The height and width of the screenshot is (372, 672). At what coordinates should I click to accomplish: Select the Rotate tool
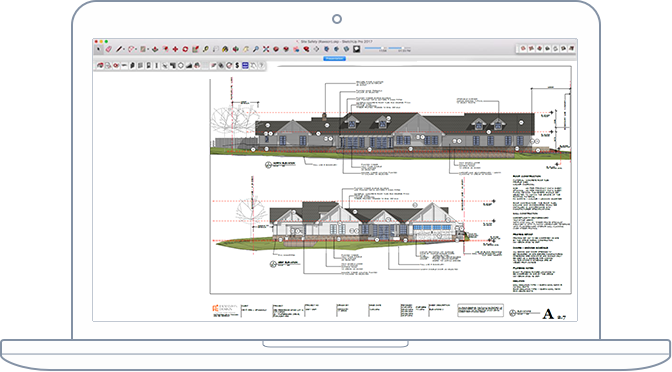pos(185,49)
